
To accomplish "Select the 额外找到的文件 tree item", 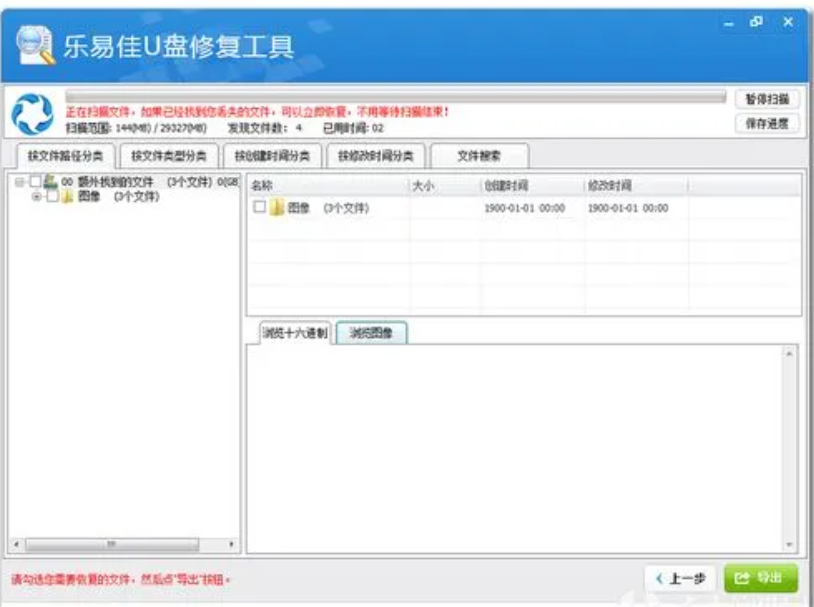I will [x=150, y=182].
